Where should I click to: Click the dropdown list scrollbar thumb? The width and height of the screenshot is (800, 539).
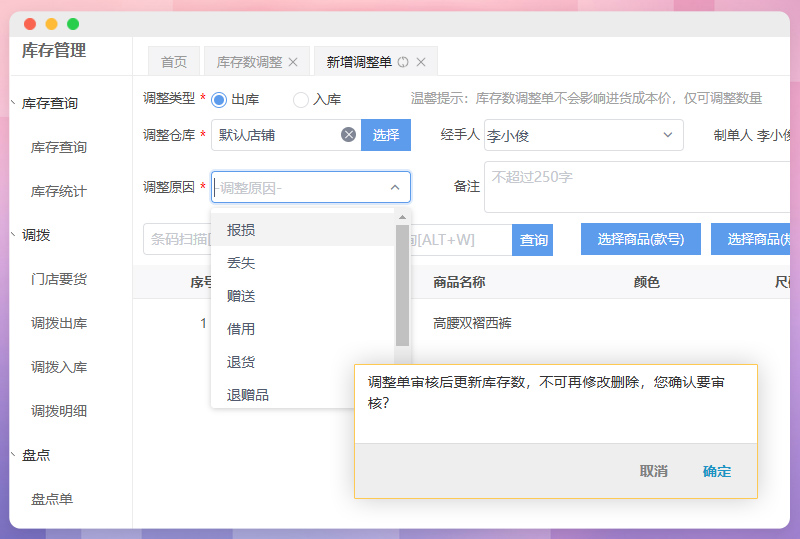402,285
